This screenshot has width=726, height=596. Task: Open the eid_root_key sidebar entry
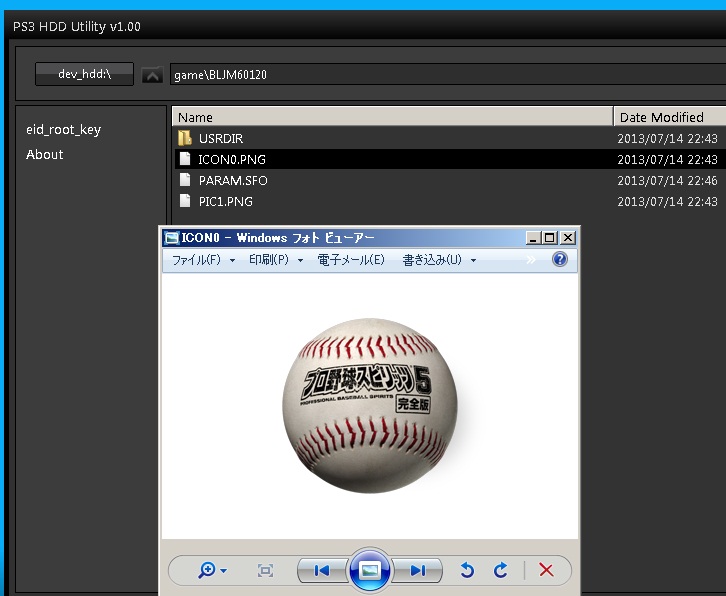point(63,130)
